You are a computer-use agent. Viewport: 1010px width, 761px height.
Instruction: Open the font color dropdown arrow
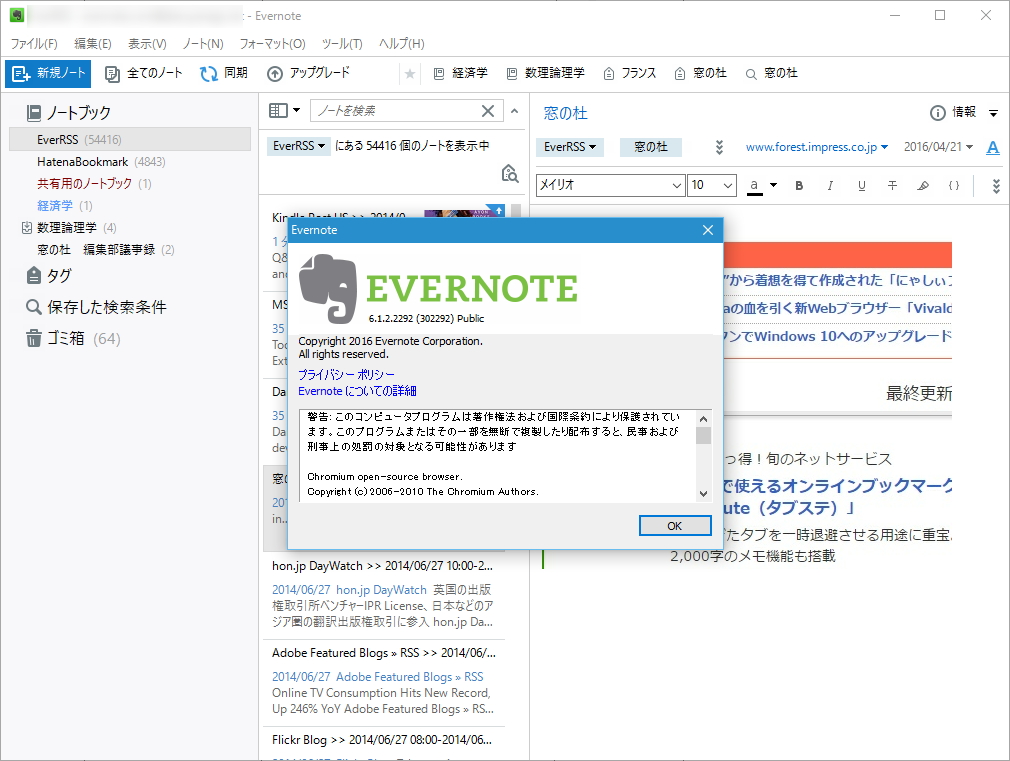(774, 186)
